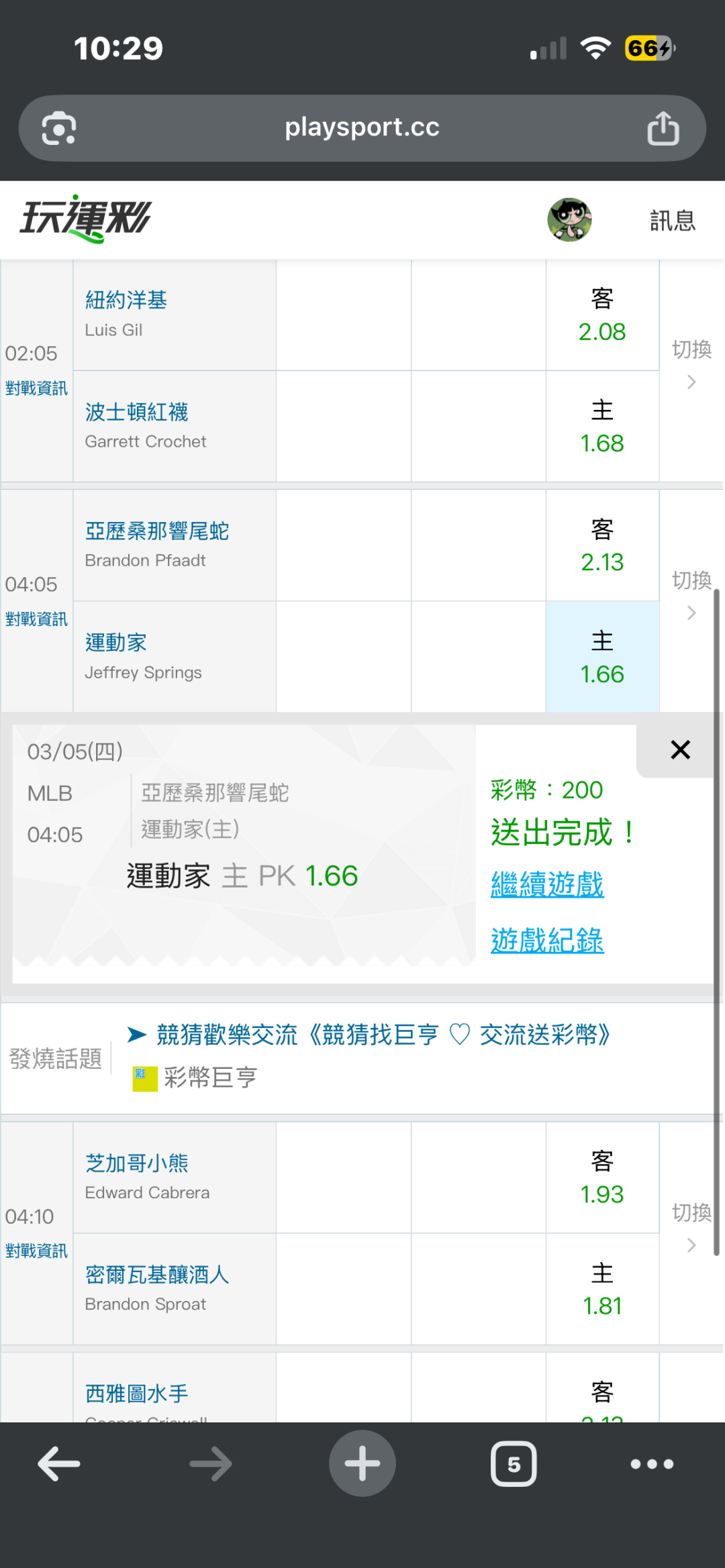Go back with browser back arrow
Viewport: 725px width, 1568px height.
pyautogui.click(x=59, y=1463)
